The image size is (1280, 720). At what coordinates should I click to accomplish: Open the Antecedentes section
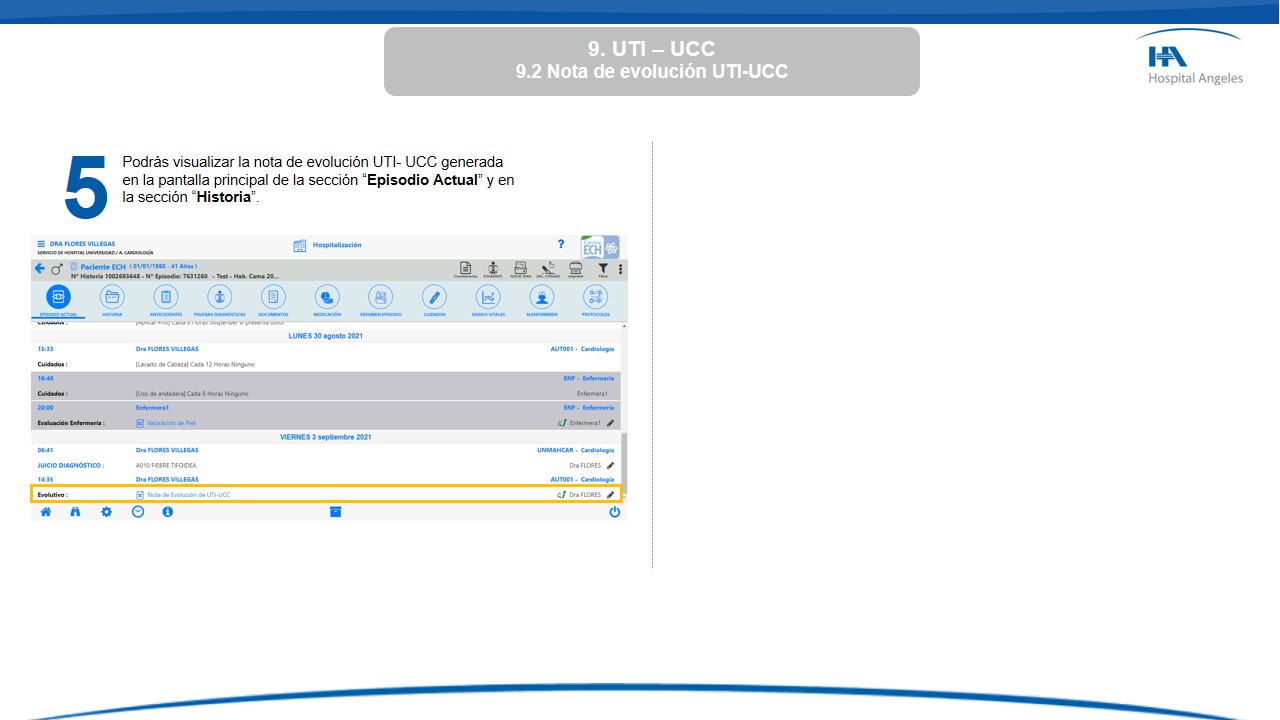166,297
